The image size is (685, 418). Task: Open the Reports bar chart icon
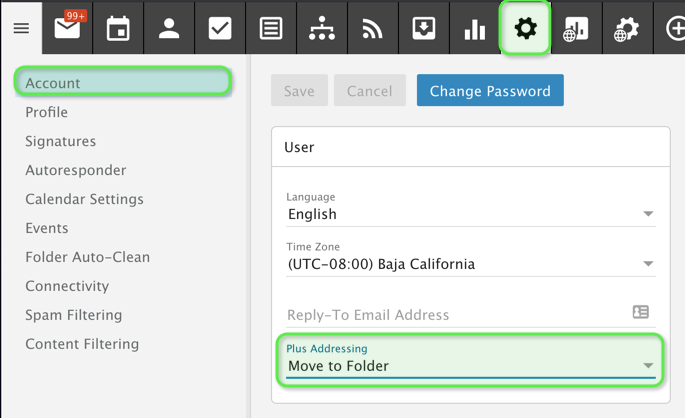(474, 28)
